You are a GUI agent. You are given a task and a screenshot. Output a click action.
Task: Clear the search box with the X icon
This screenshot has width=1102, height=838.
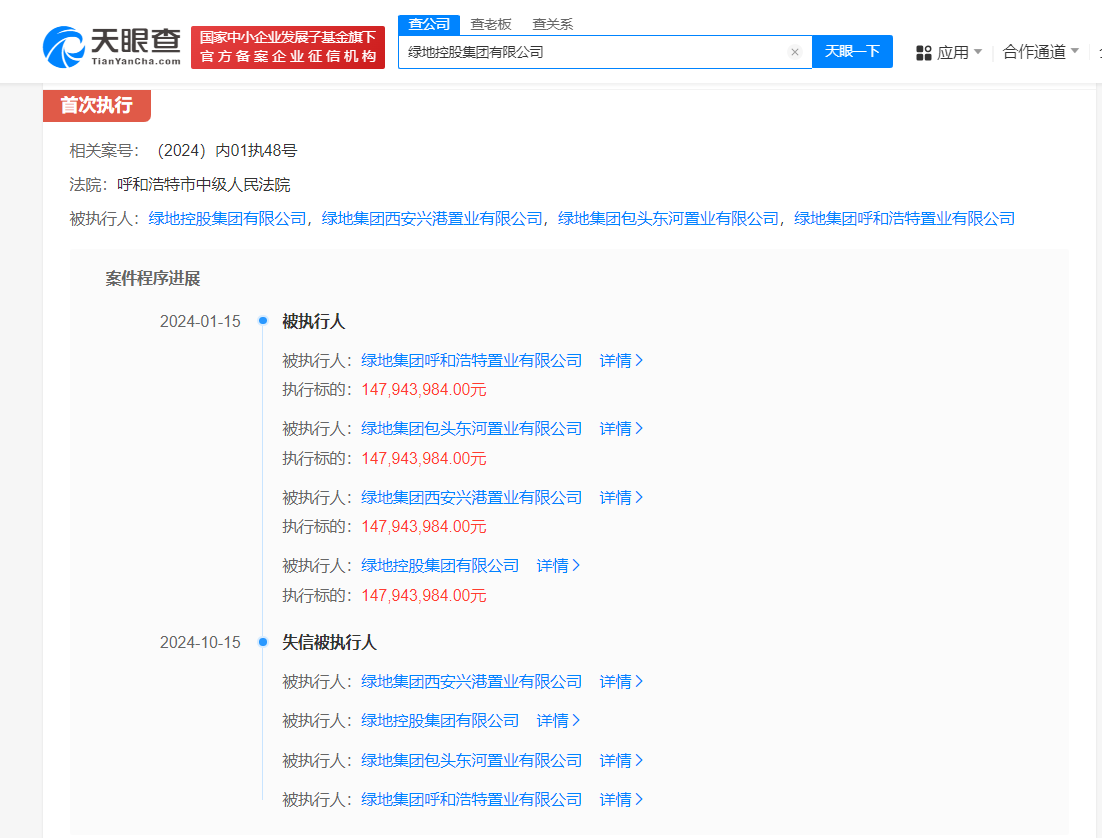[x=795, y=52]
